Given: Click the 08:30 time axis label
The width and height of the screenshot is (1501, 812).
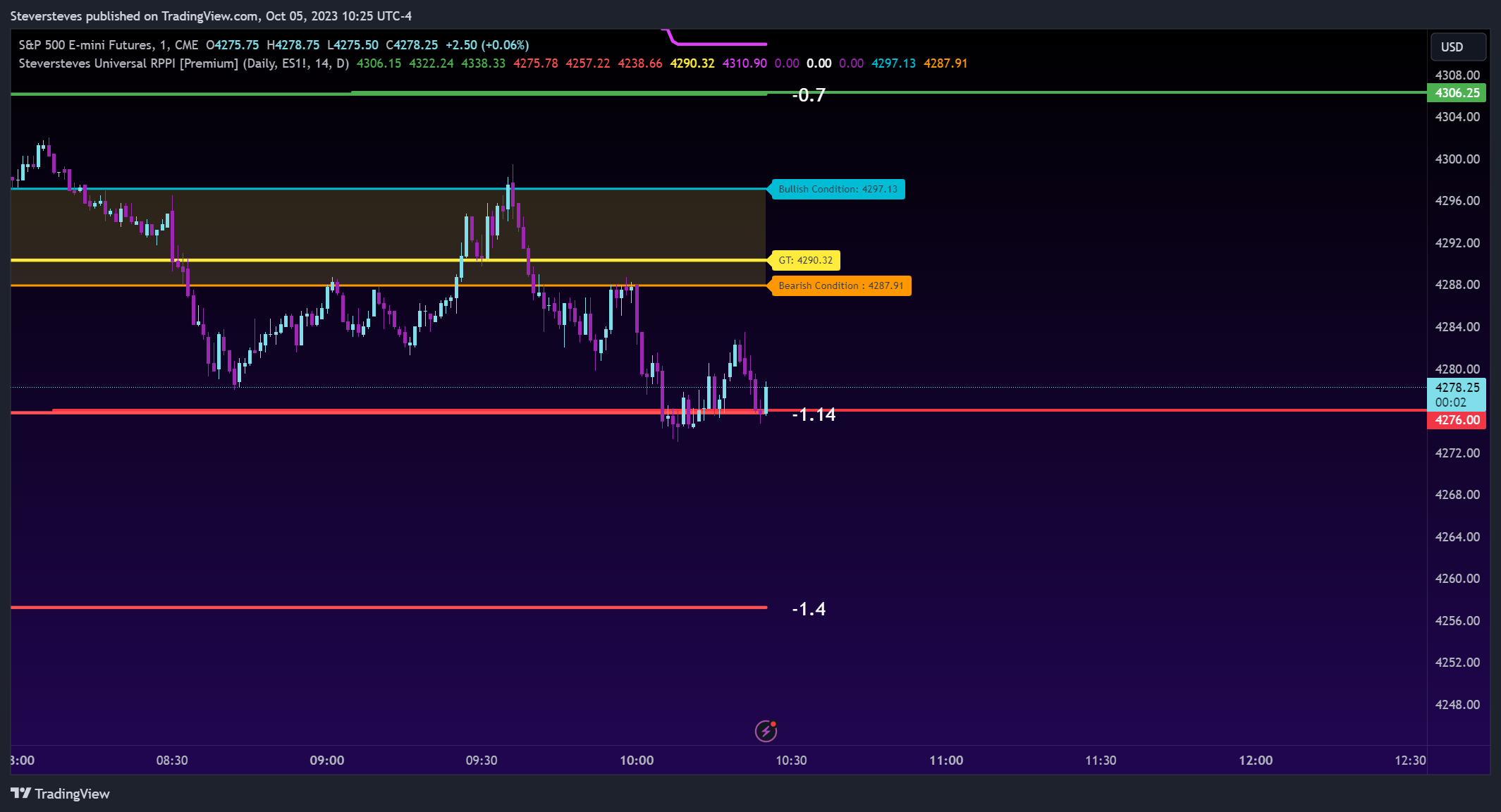Looking at the screenshot, I should tap(172, 761).
